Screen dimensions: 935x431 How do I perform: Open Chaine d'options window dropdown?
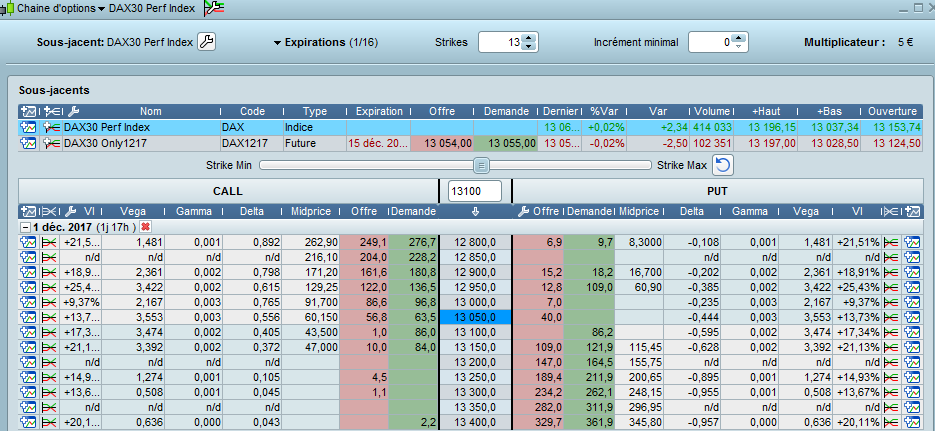point(101,8)
